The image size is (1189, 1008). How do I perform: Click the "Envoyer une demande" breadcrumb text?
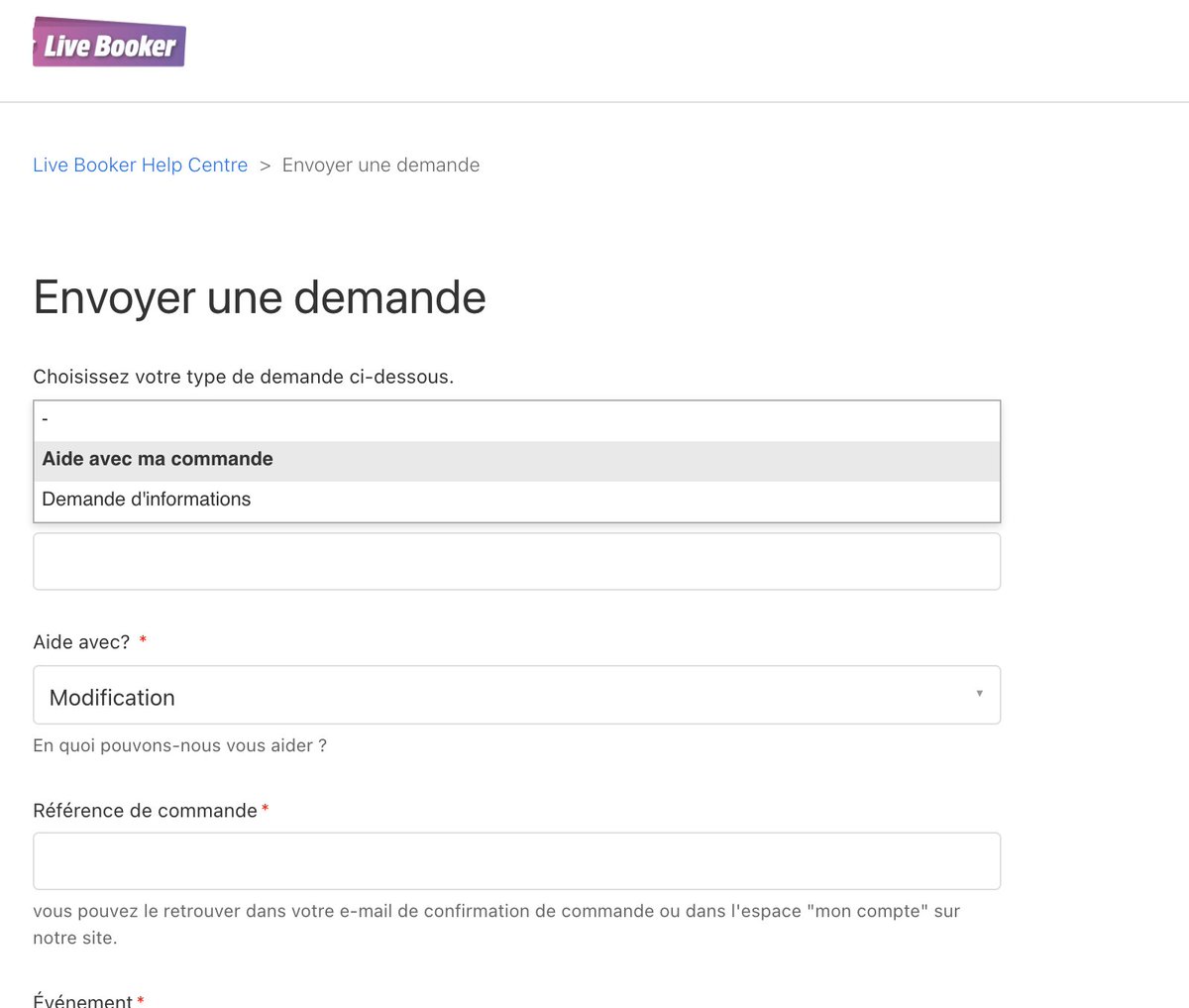[380, 165]
